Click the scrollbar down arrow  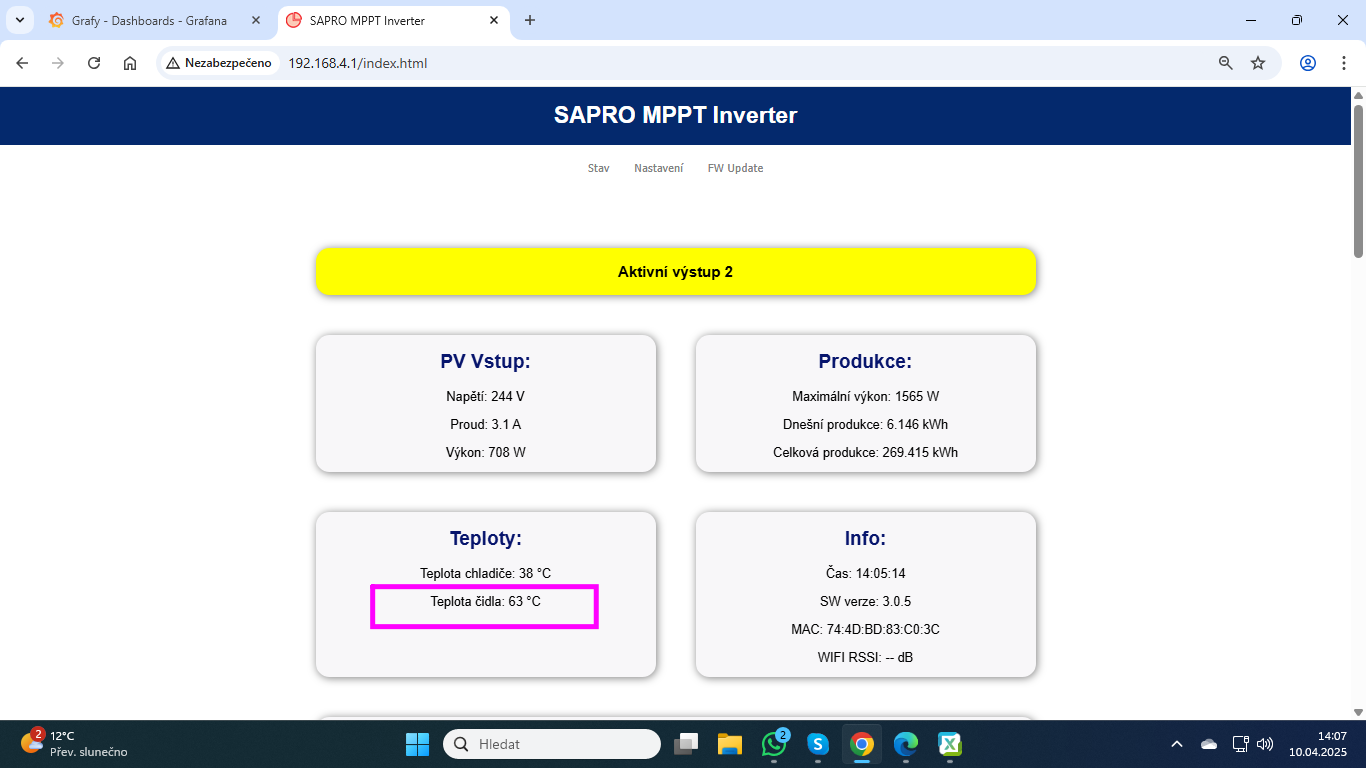point(1358,712)
